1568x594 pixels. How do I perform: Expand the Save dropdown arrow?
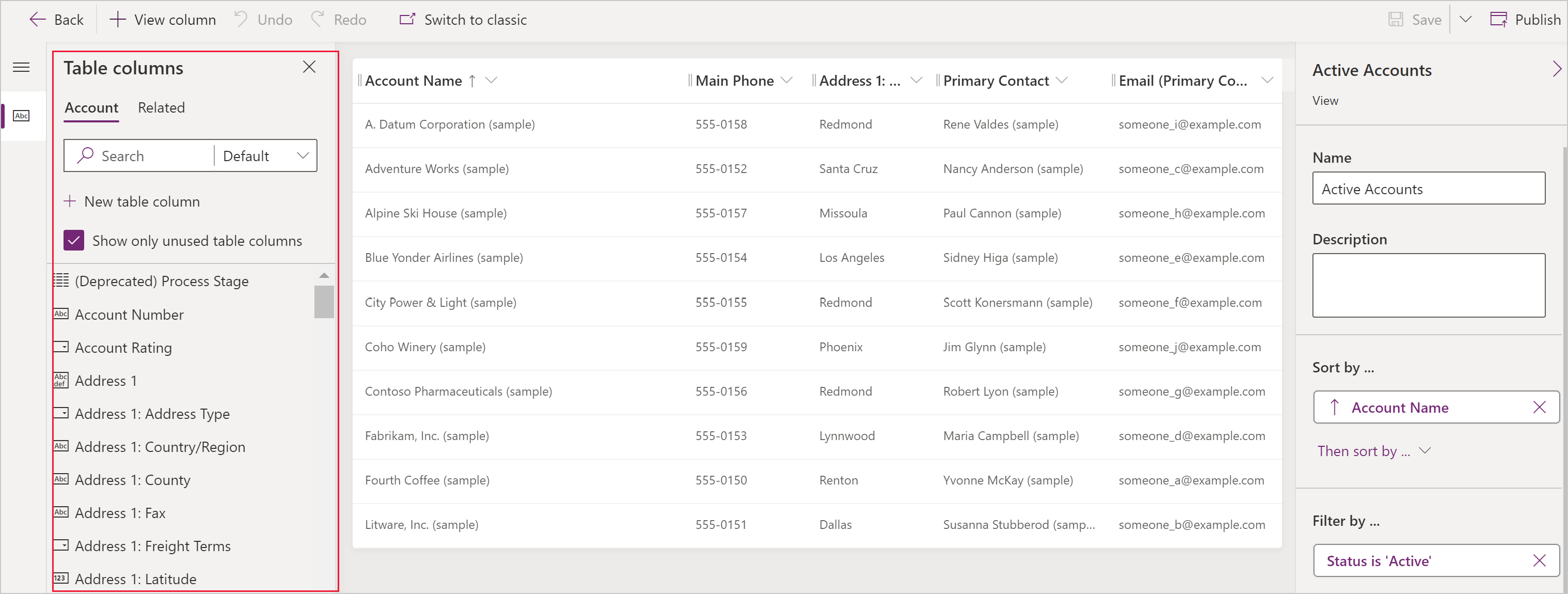point(1463,19)
